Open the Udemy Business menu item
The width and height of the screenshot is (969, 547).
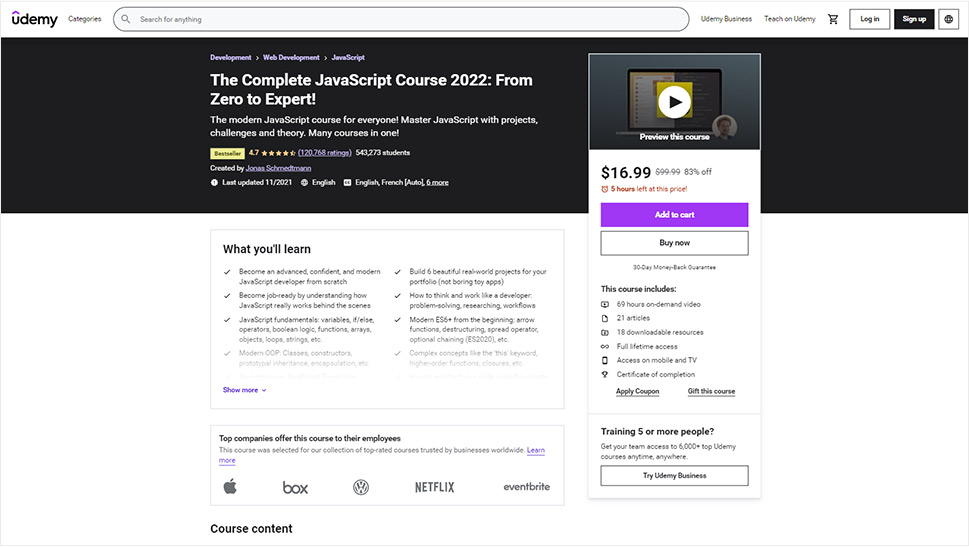726,19
